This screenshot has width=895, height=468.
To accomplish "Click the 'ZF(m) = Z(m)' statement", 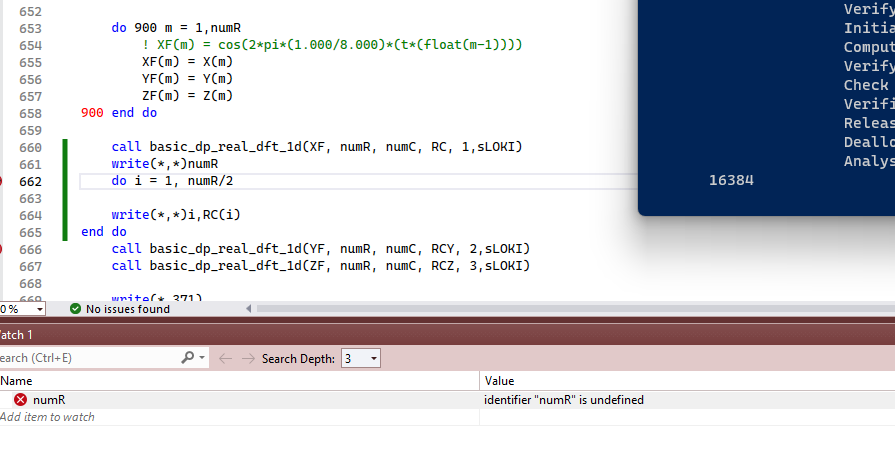I will [x=187, y=96].
